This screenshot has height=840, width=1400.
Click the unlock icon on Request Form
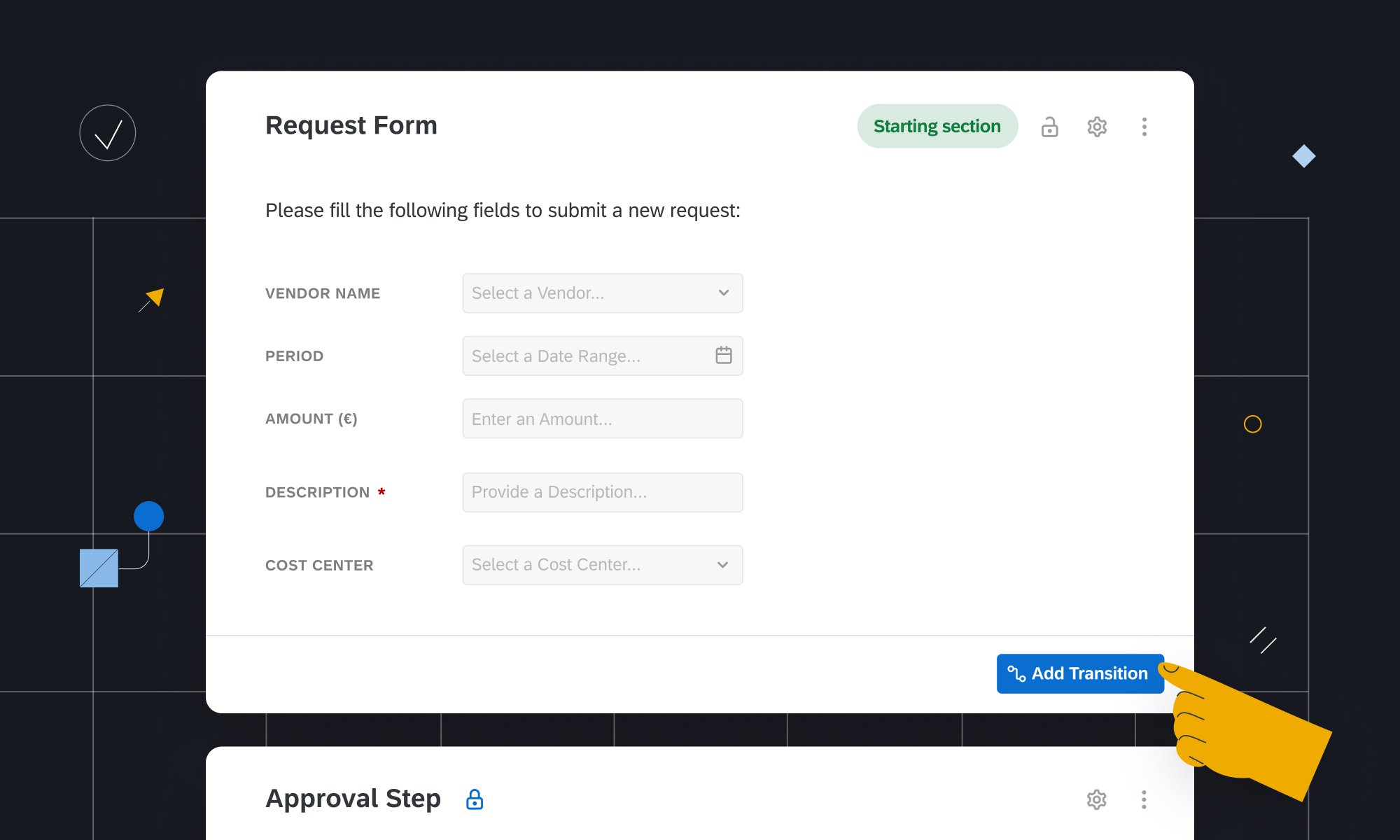tap(1049, 127)
